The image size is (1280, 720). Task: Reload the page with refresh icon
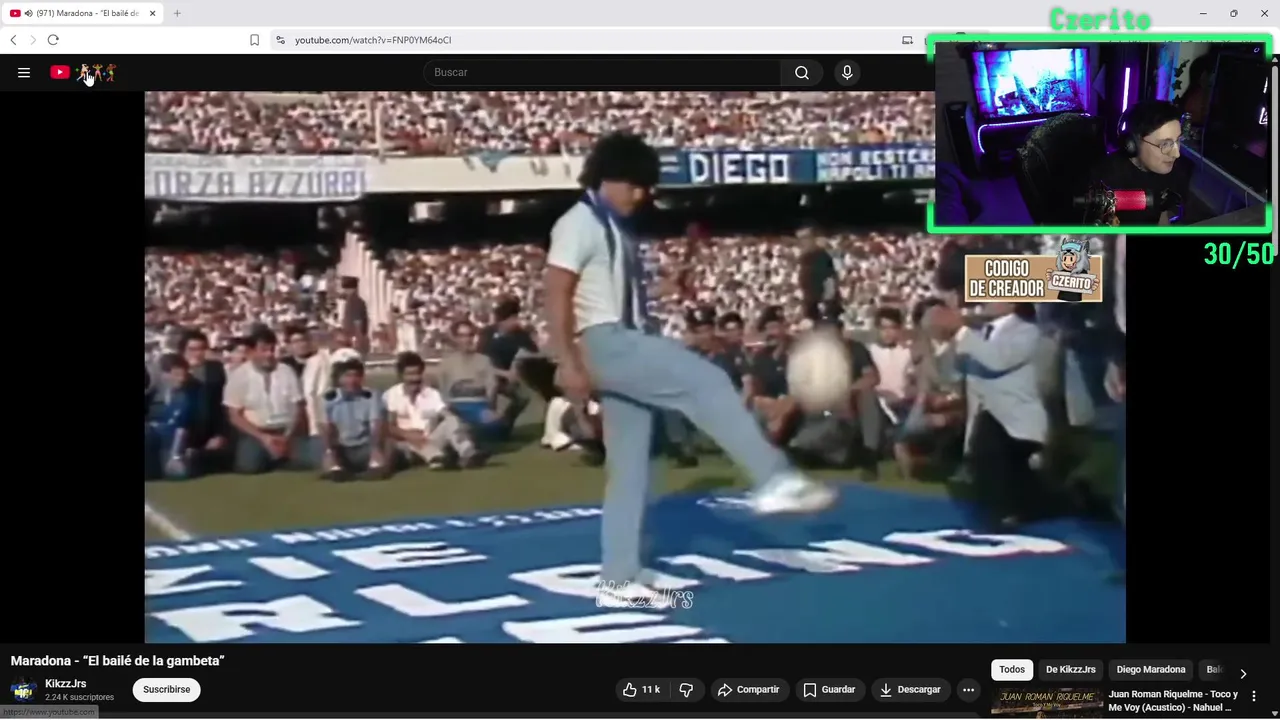53,40
